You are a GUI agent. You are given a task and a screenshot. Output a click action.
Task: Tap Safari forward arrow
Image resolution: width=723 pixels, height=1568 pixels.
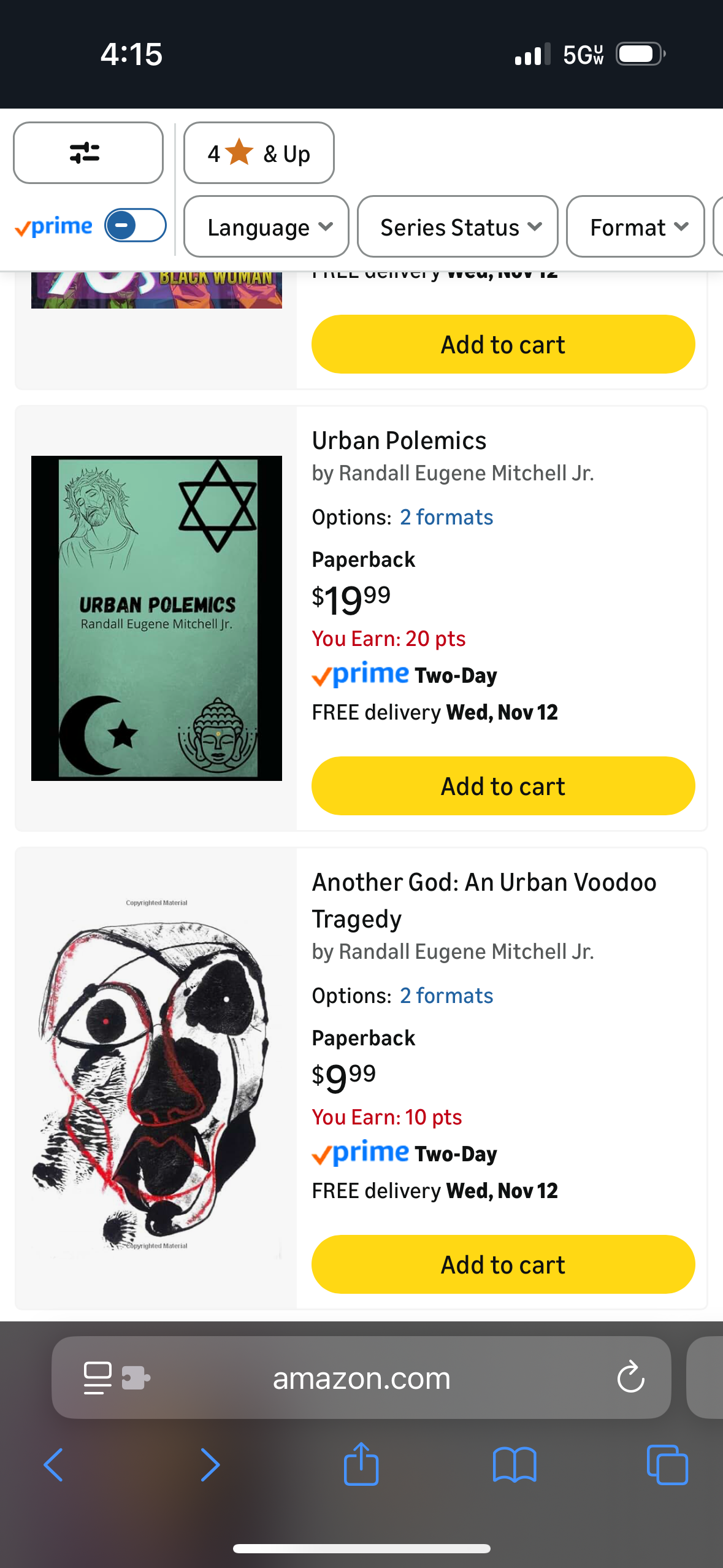(210, 1464)
